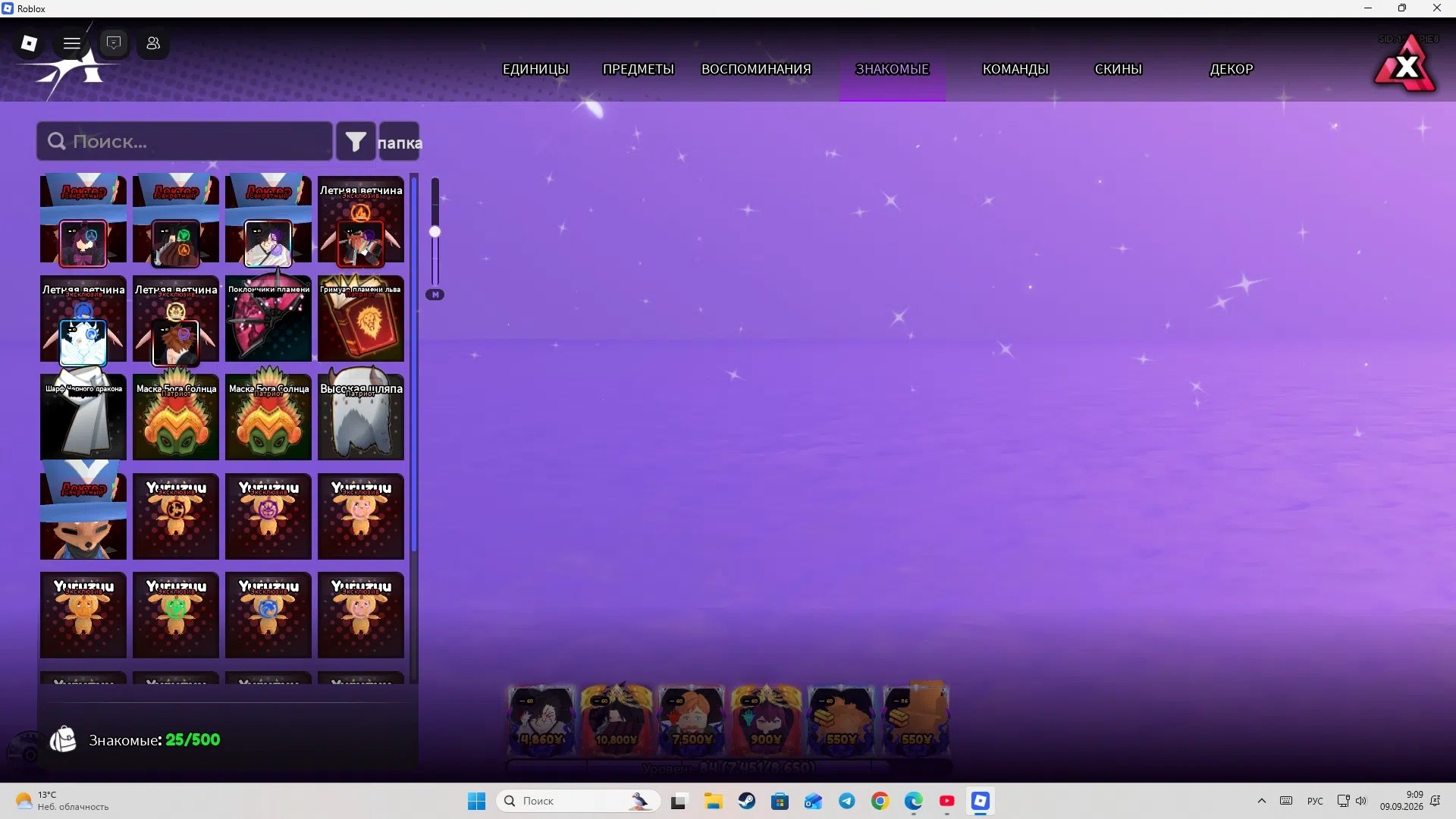Select the 4,860¥ unit in hotbar
The image size is (1456, 819).
(541, 720)
